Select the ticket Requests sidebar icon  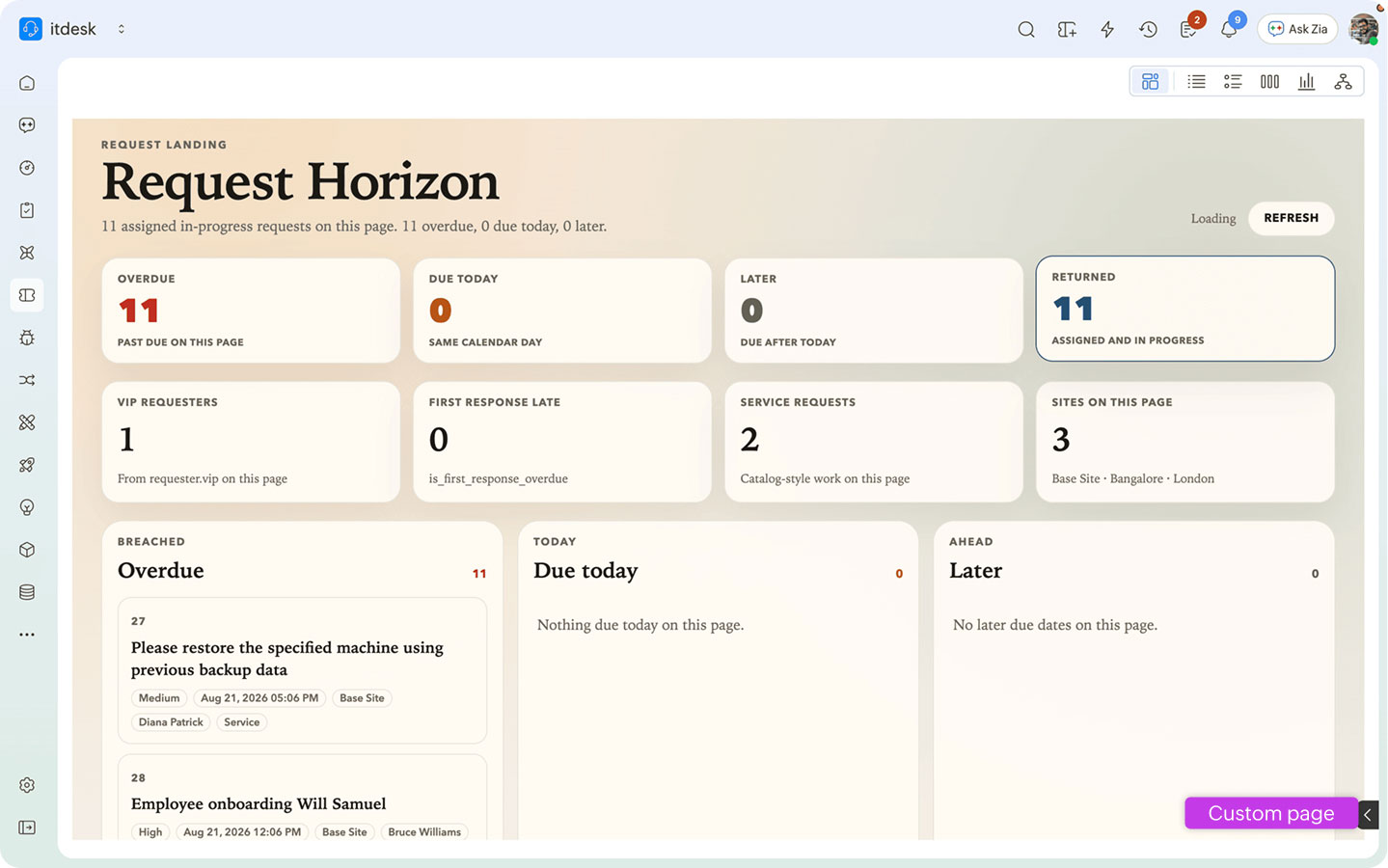[x=27, y=295]
